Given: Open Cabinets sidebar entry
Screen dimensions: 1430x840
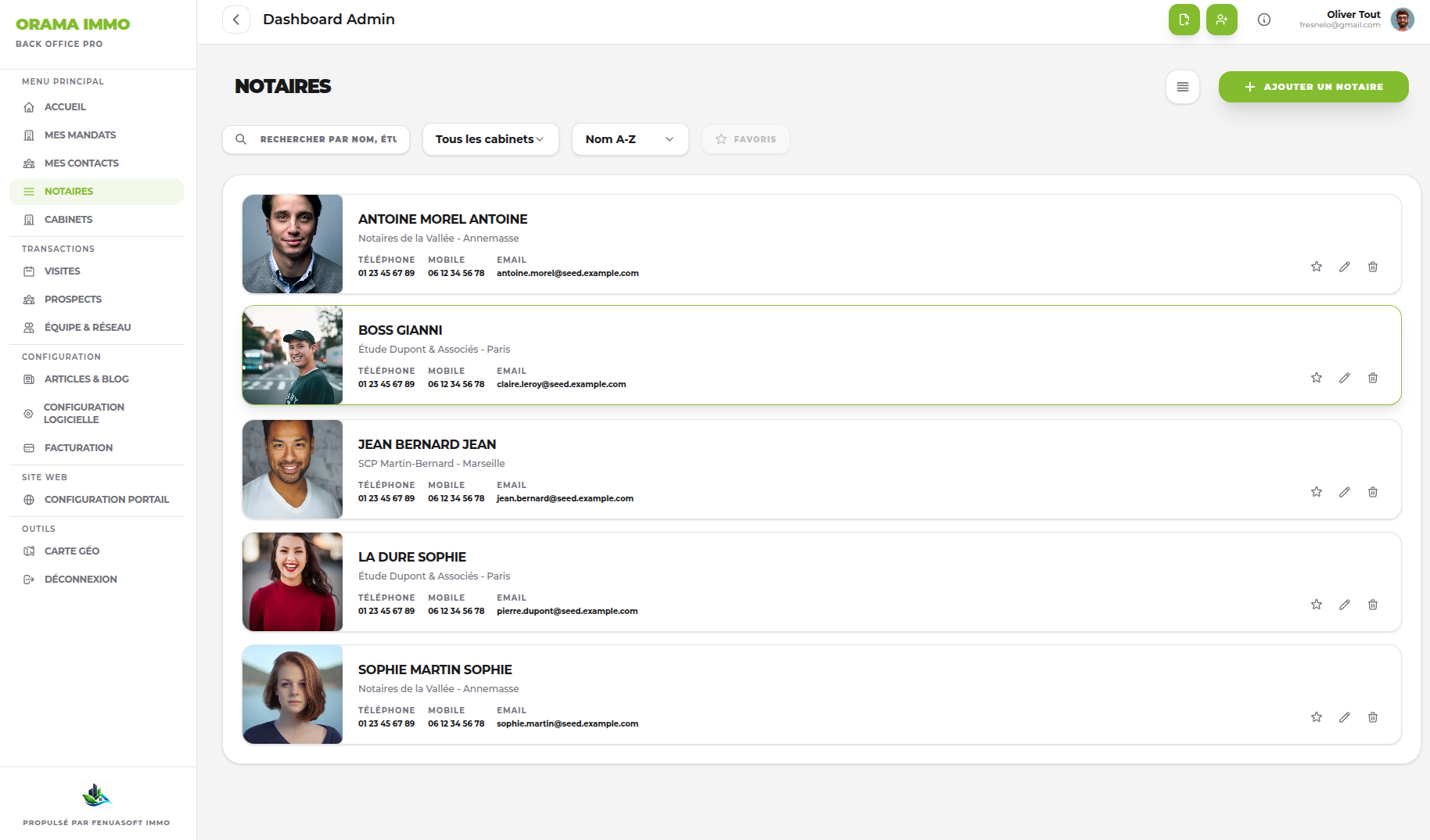Looking at the screenshot, I should (96, 220).
